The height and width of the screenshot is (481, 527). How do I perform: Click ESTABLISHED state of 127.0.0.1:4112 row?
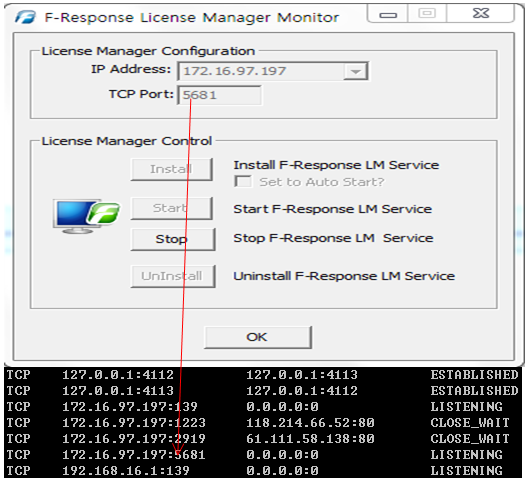tap(475, 374)
